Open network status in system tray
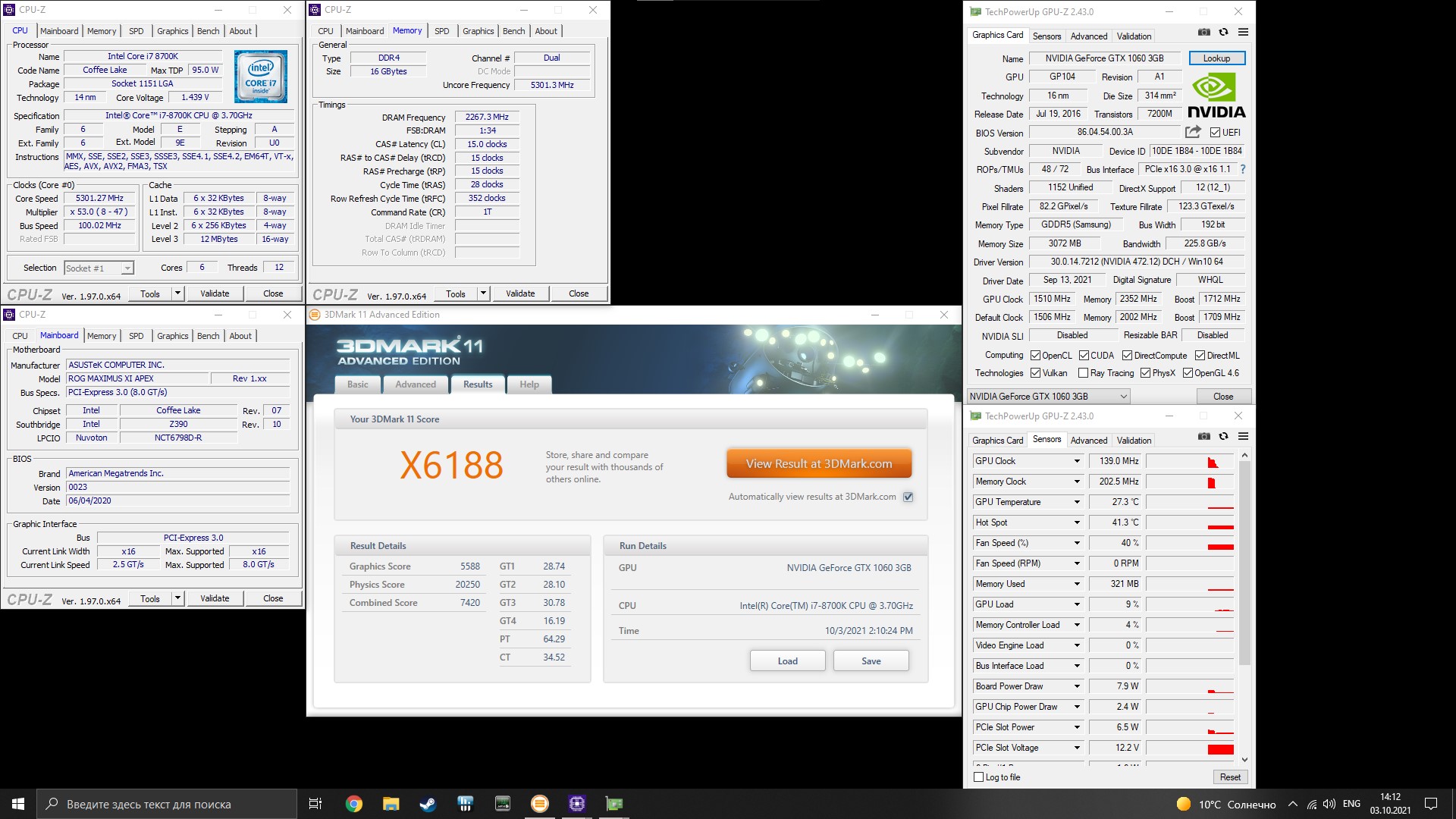Viewport: 1456px width, 819px height. pos(1311,804)
